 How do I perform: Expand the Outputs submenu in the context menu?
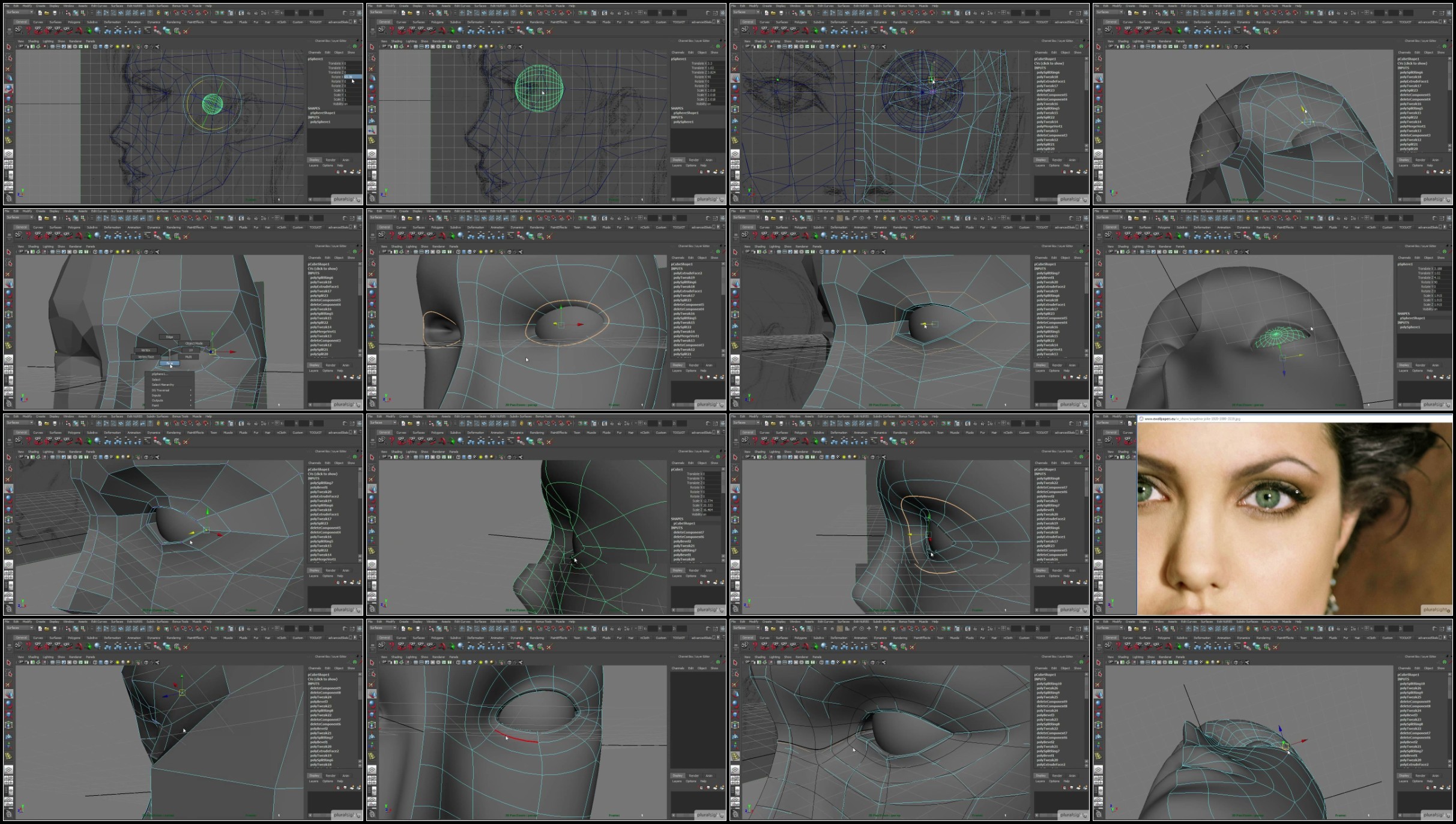pos(159,400)
